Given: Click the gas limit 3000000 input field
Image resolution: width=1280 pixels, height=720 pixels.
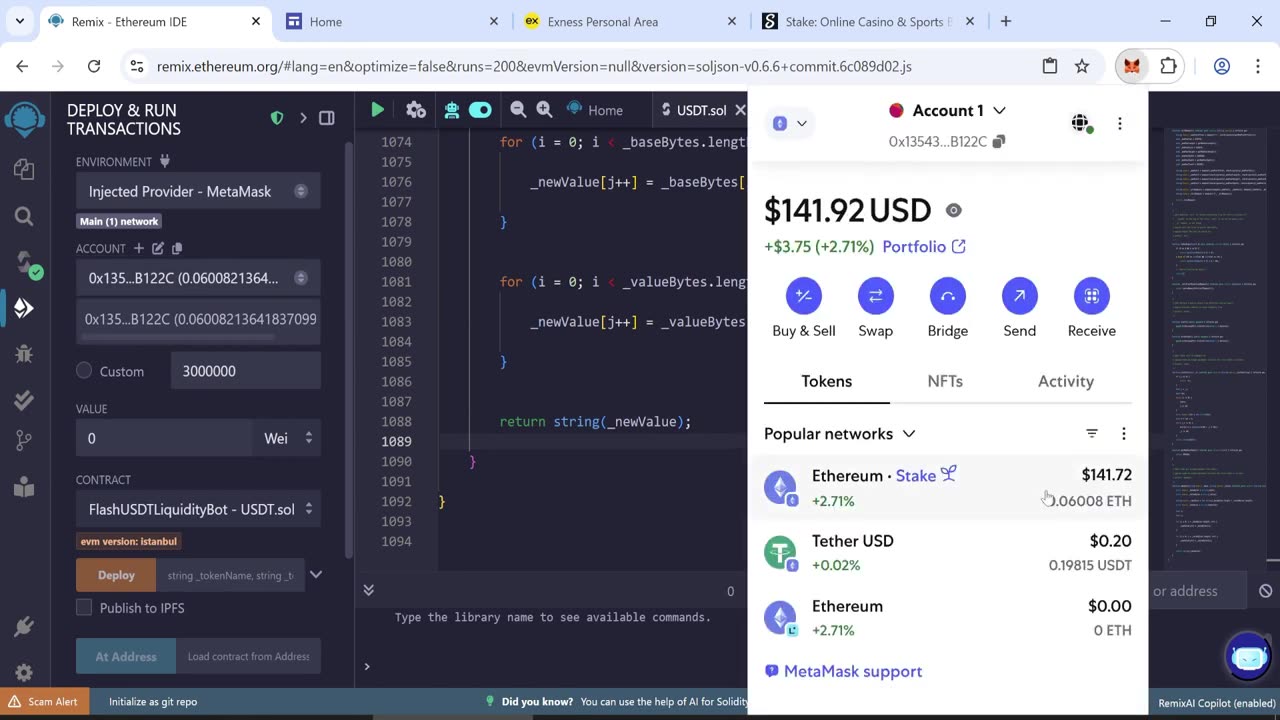Looking at the screenshot, I should coord(246,371).
